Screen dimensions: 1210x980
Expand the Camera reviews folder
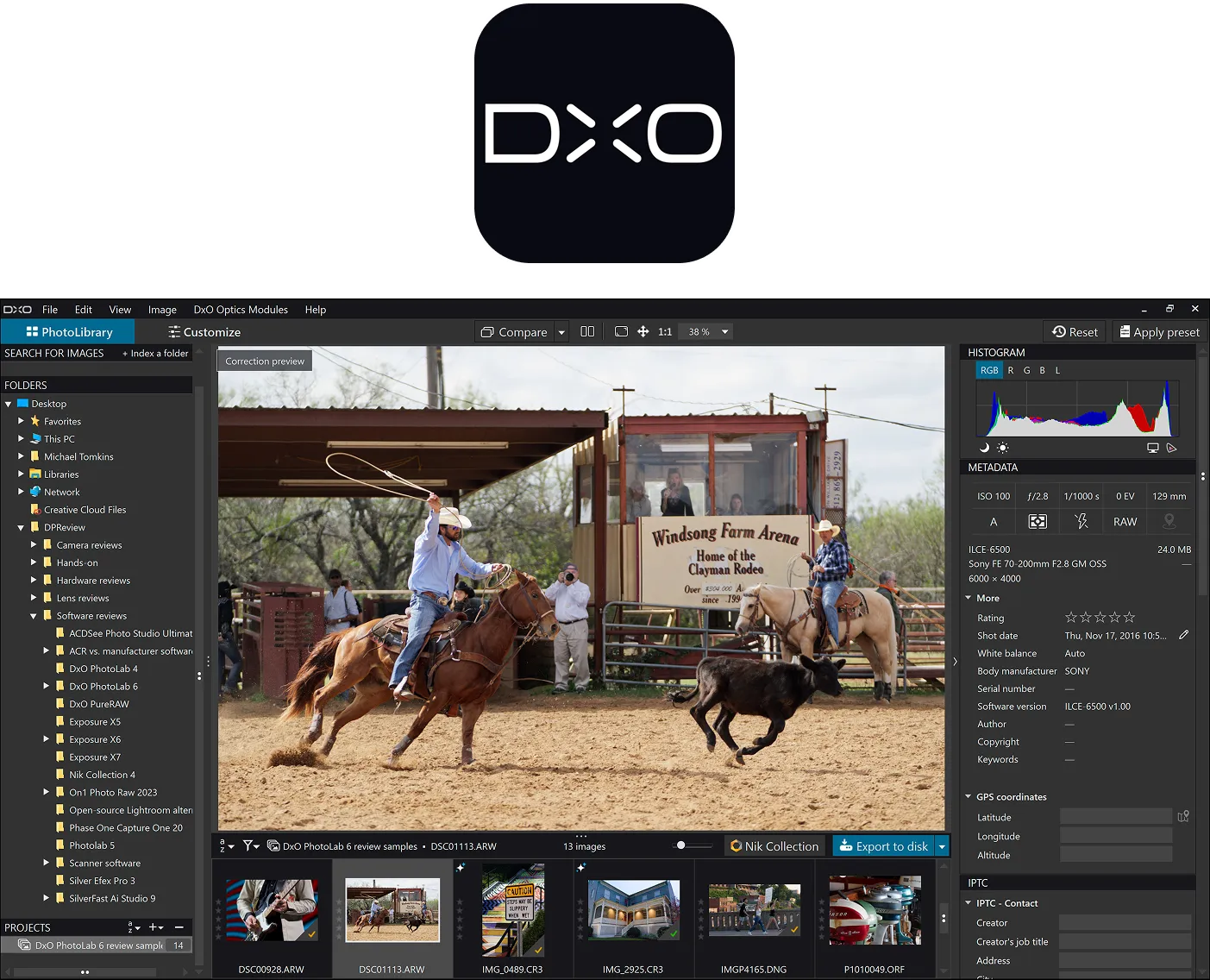pos(34,544)
